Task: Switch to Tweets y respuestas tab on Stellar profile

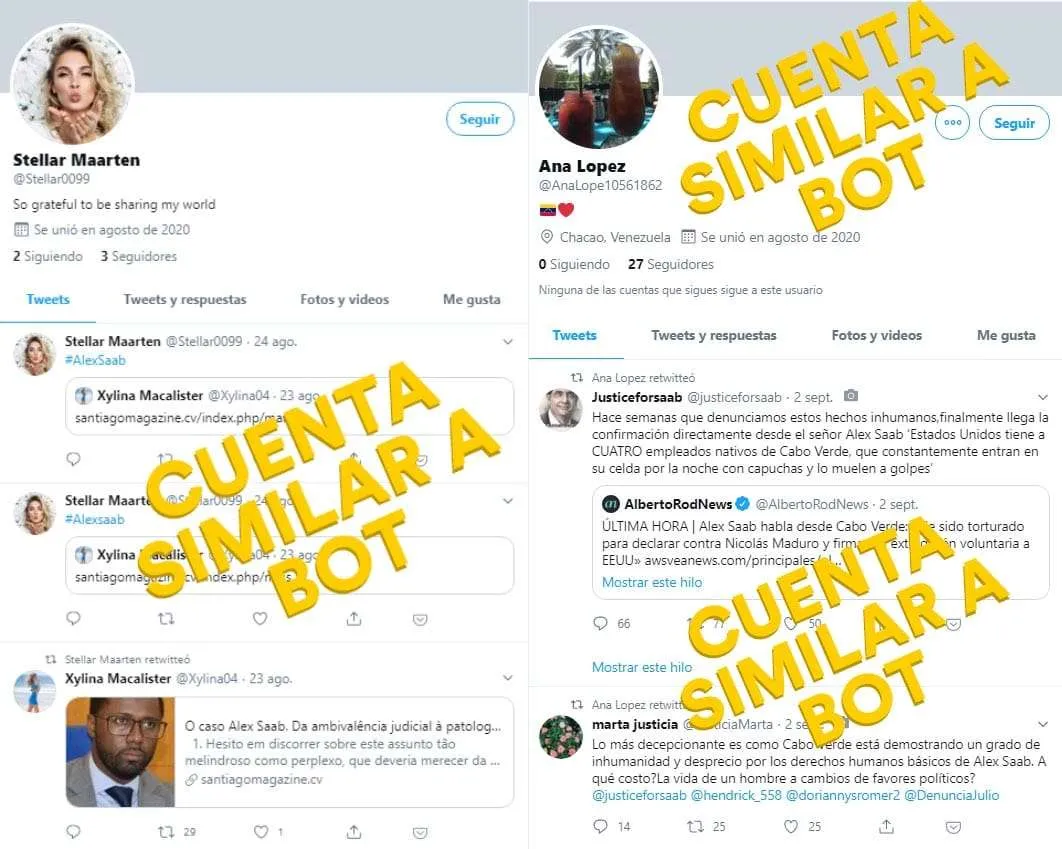Action: (185, 299)
